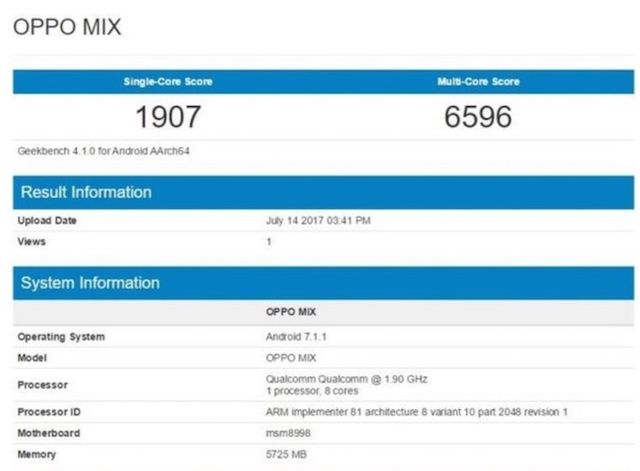
Task: Select the Processor ID label
Action: point(50,413)
